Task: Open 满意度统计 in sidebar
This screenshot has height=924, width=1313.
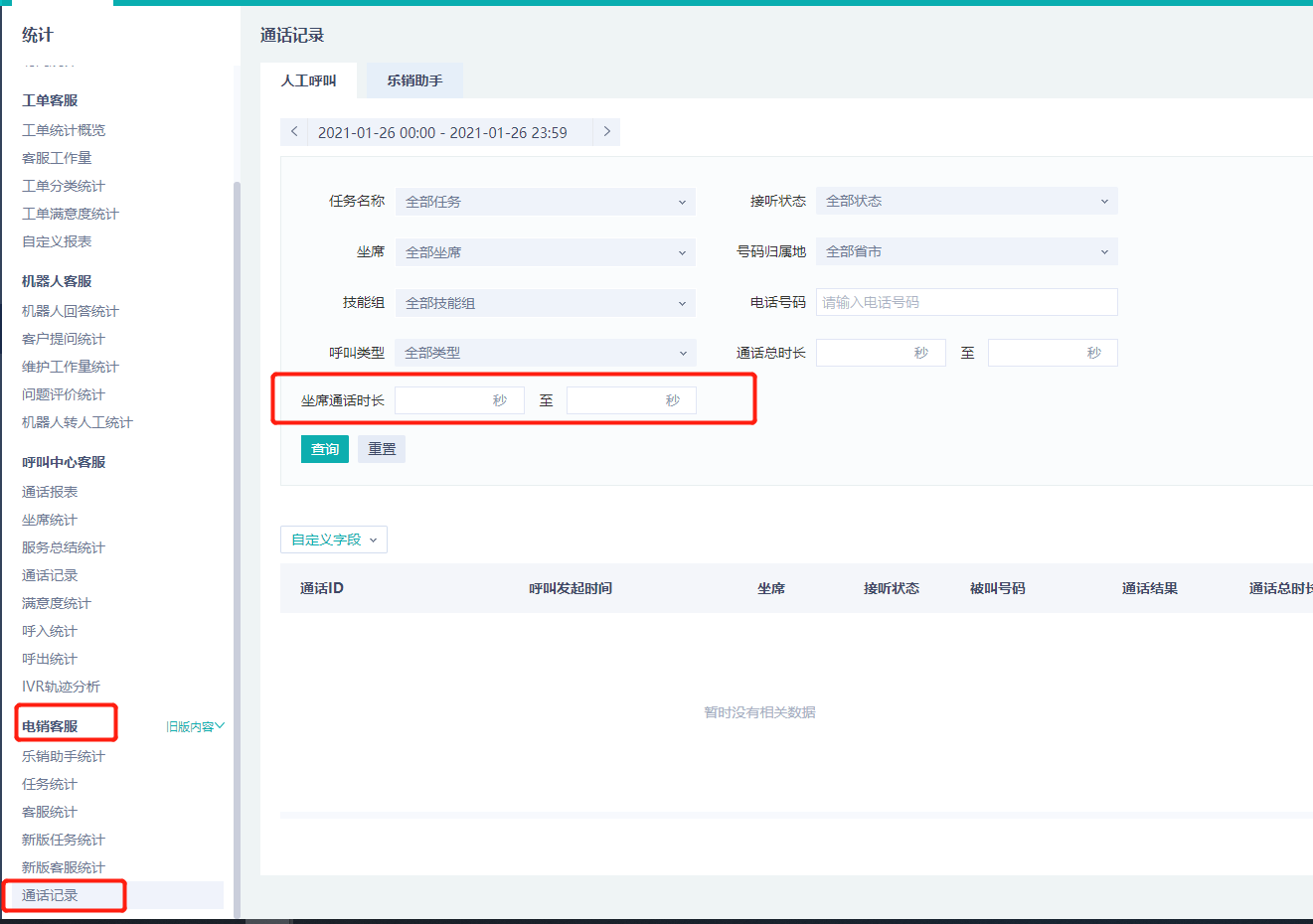Action: click(x=57, y=603)
